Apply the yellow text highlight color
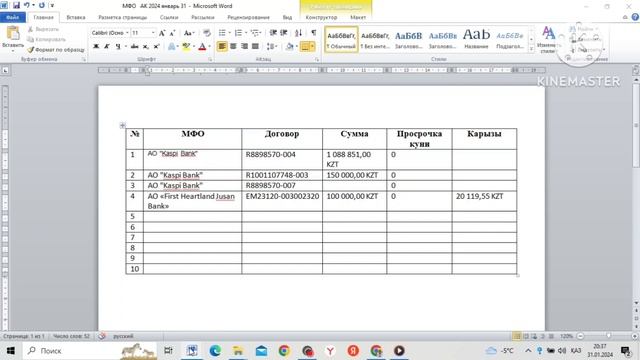The image size is (640, 360). [186, 47]
